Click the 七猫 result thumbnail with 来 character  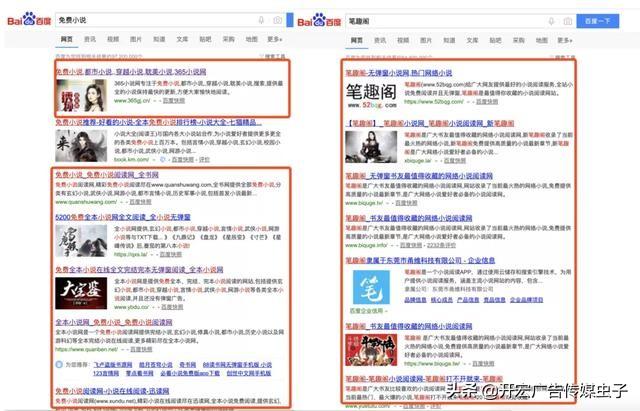point(81,146)
